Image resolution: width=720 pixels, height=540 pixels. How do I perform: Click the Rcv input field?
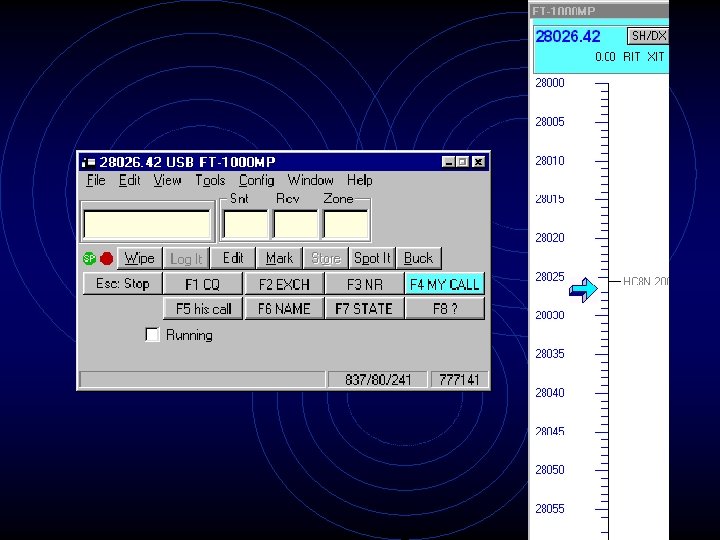[296, 224]
